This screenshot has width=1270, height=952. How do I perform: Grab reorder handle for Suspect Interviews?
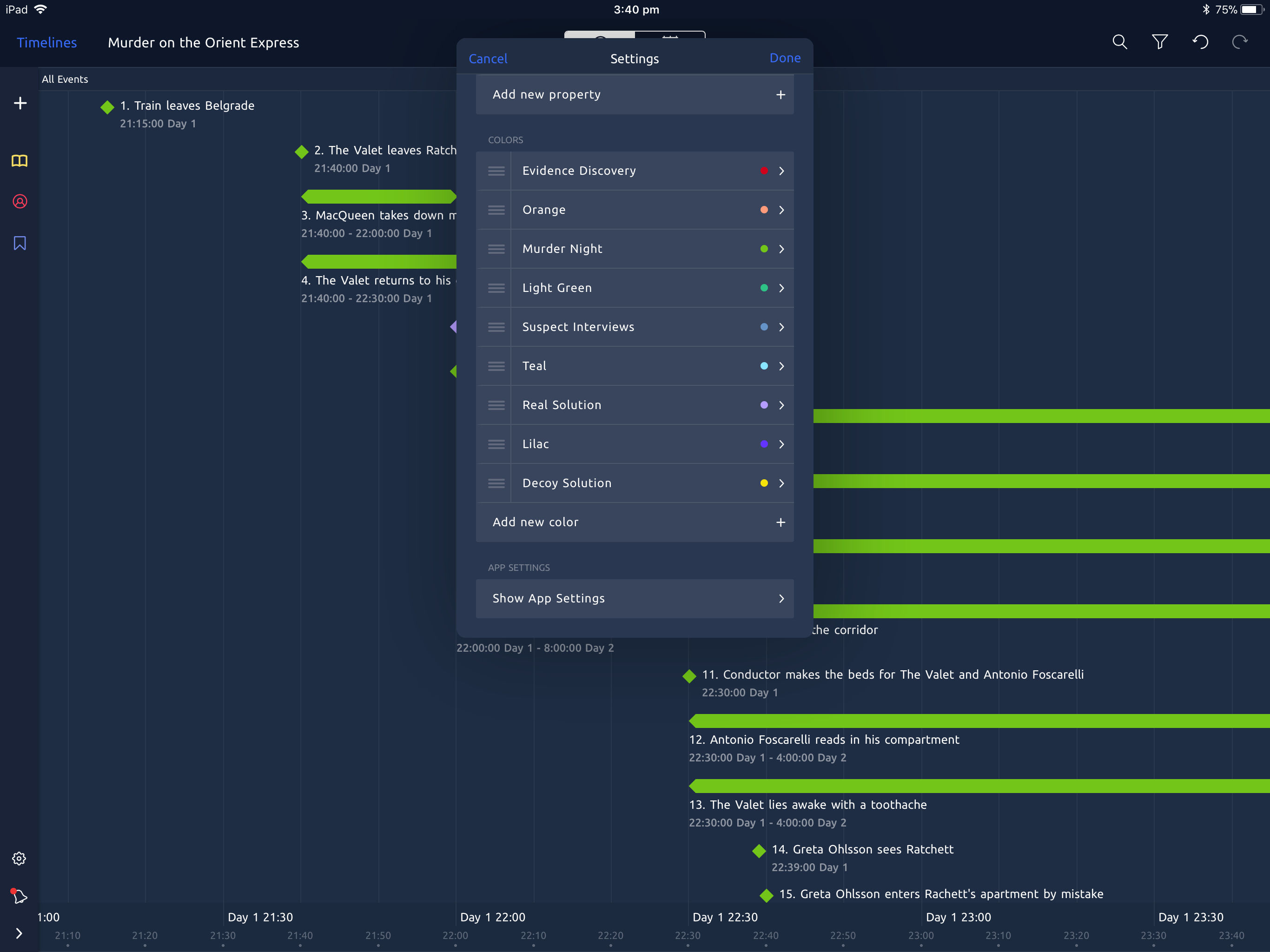click(x=496, y=327)
